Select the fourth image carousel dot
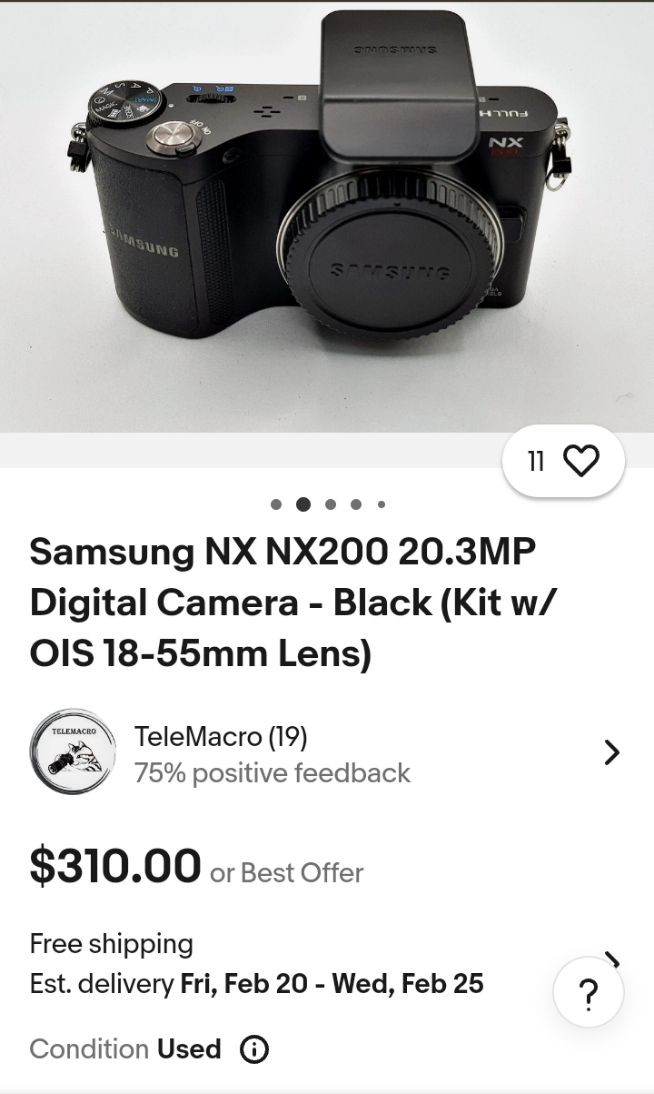 click(x=356, y=504)
